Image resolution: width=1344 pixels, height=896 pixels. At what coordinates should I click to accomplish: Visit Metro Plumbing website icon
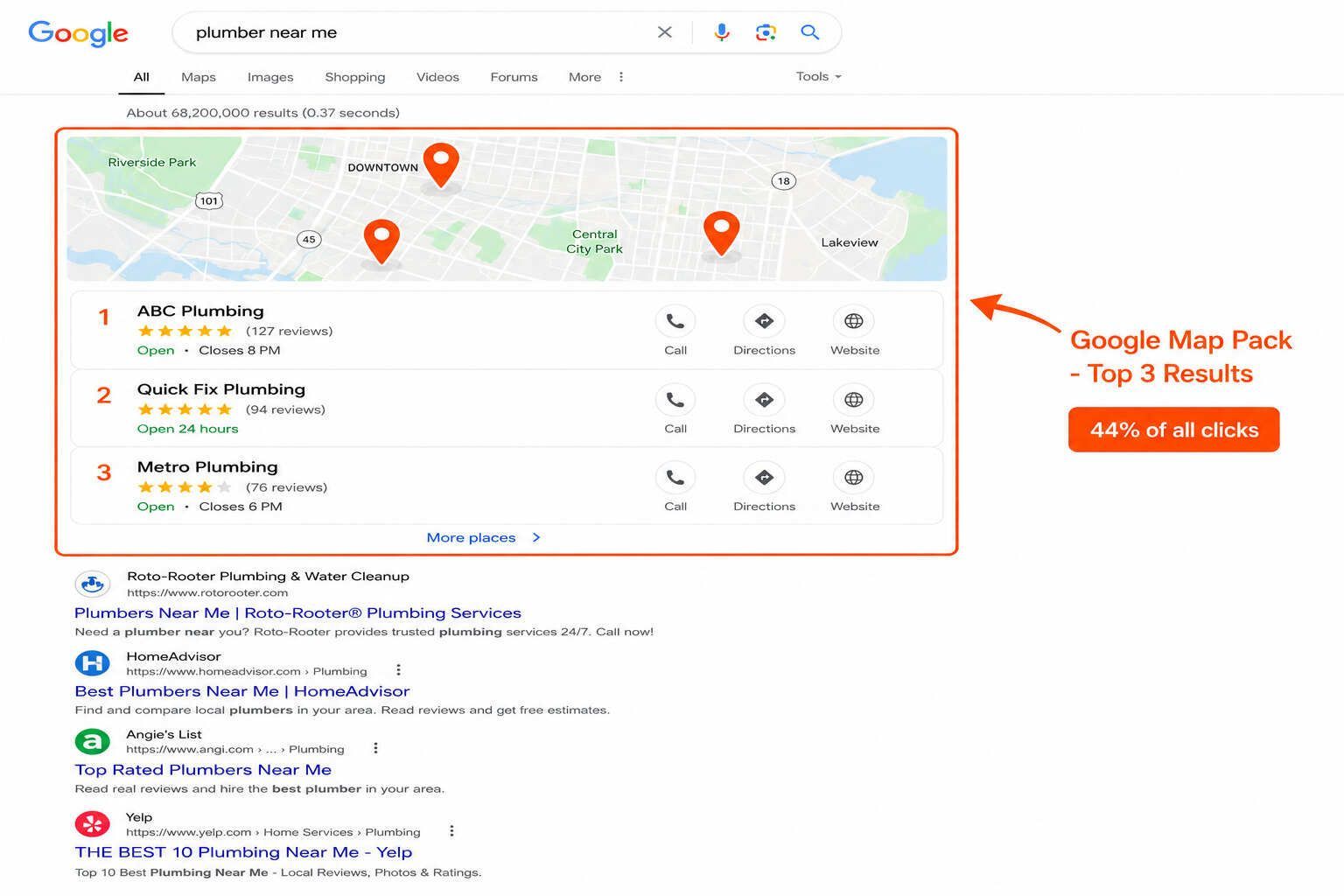854,478
